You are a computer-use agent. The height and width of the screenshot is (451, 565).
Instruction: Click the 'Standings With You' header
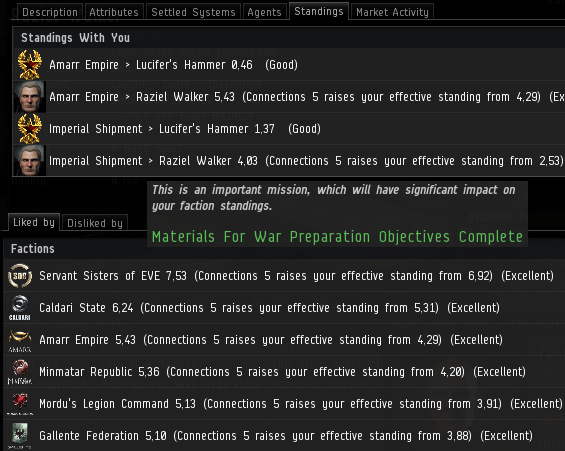point(75,38)
